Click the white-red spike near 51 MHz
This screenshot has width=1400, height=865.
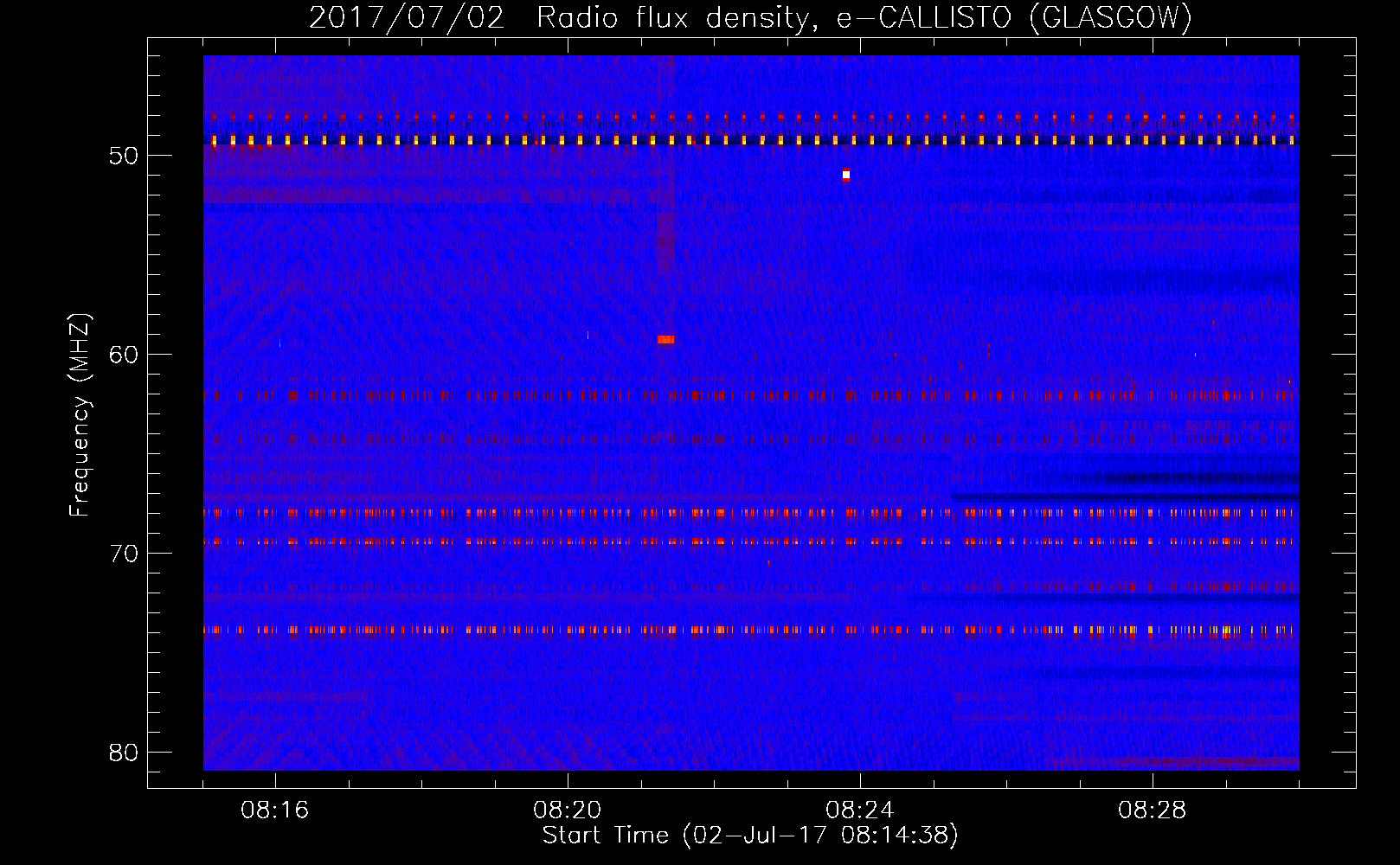846,175
